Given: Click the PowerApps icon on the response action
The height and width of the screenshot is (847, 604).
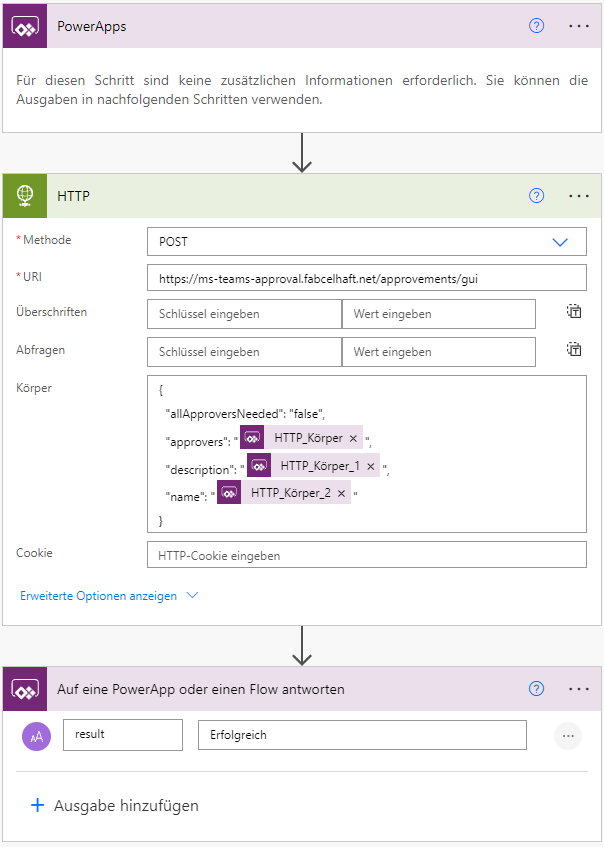Looking at the screenshot, I should click(25, 689).
